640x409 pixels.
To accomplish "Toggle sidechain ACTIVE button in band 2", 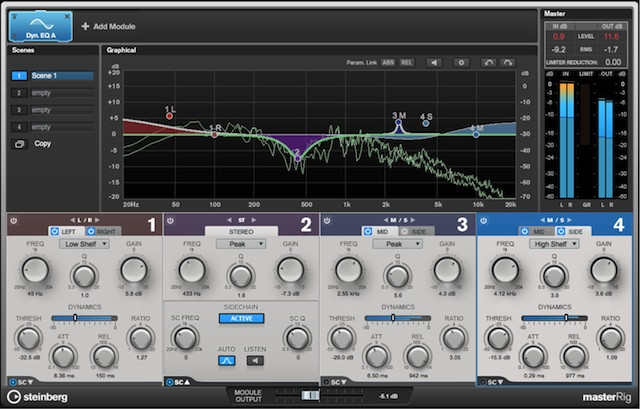I will tap(241, 318).
